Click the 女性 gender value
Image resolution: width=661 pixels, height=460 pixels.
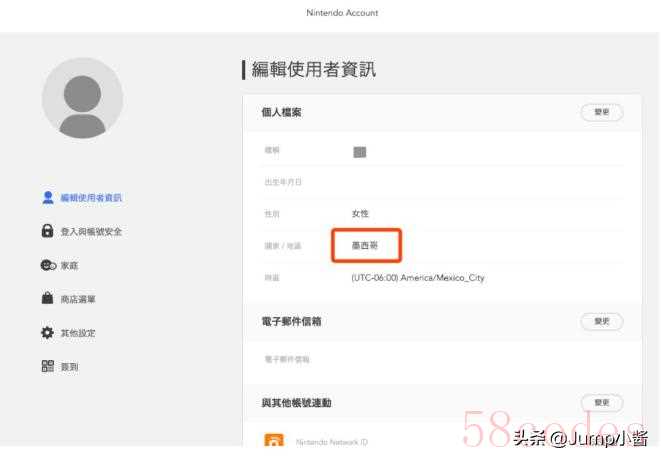tap(360, 214)
